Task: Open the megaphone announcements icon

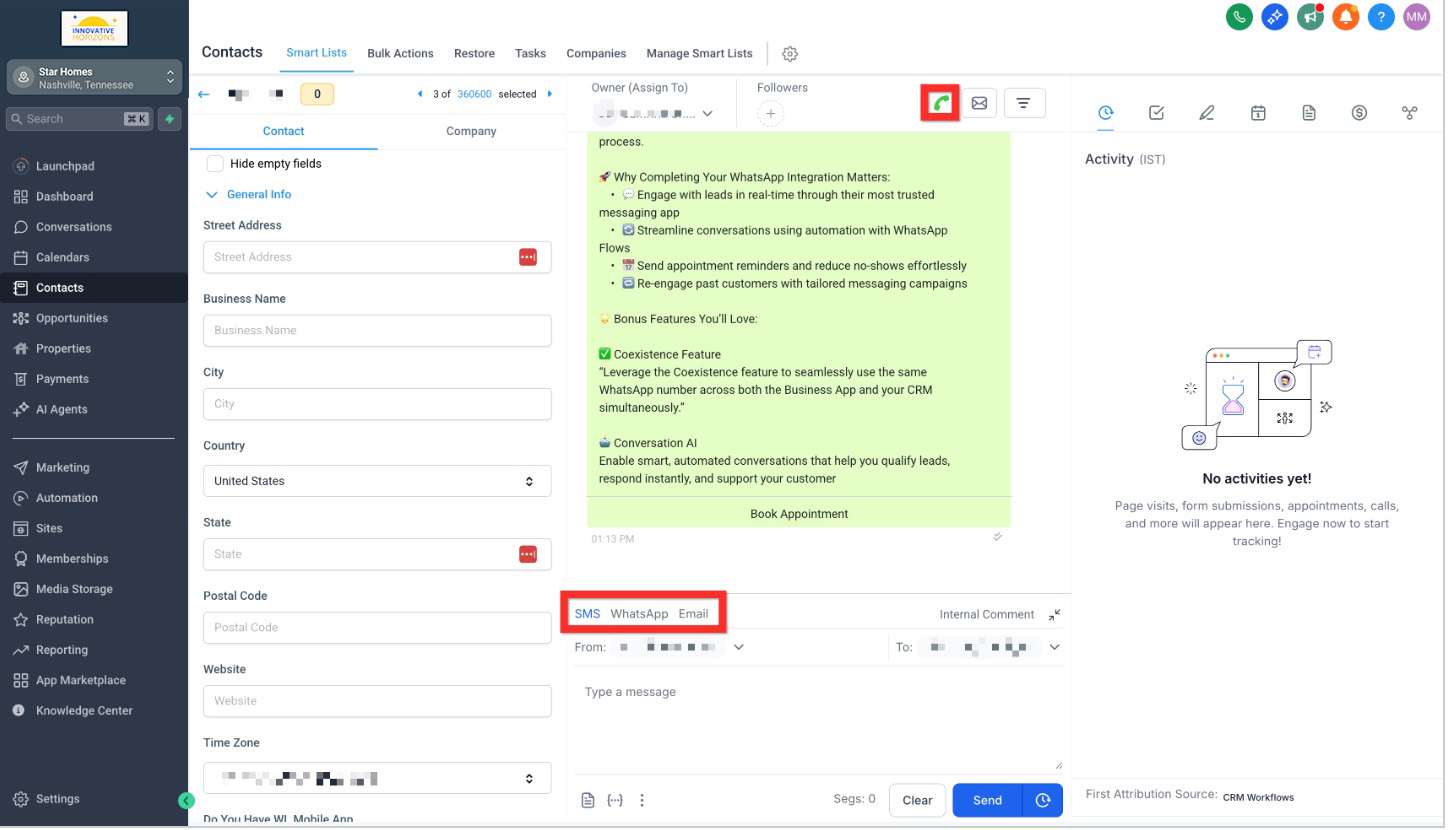Action: tap(1310, 16)
